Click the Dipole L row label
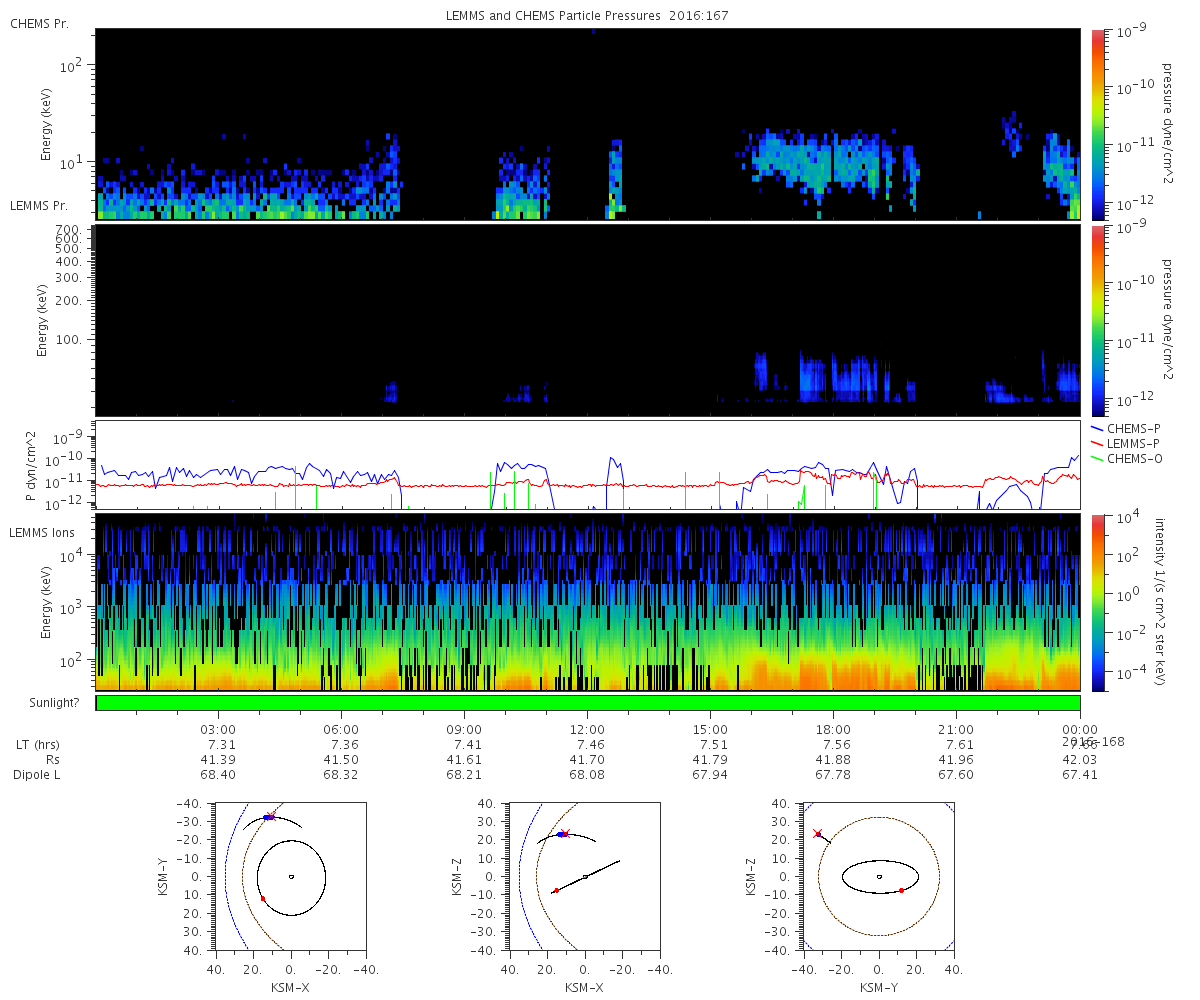1200x1000 pixels. pos(36,775)
